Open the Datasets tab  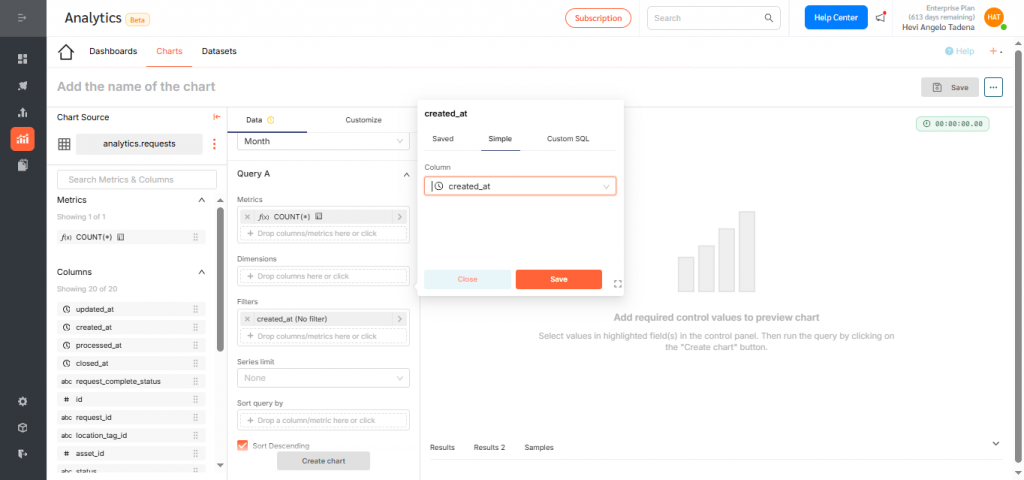coord(219,51)
